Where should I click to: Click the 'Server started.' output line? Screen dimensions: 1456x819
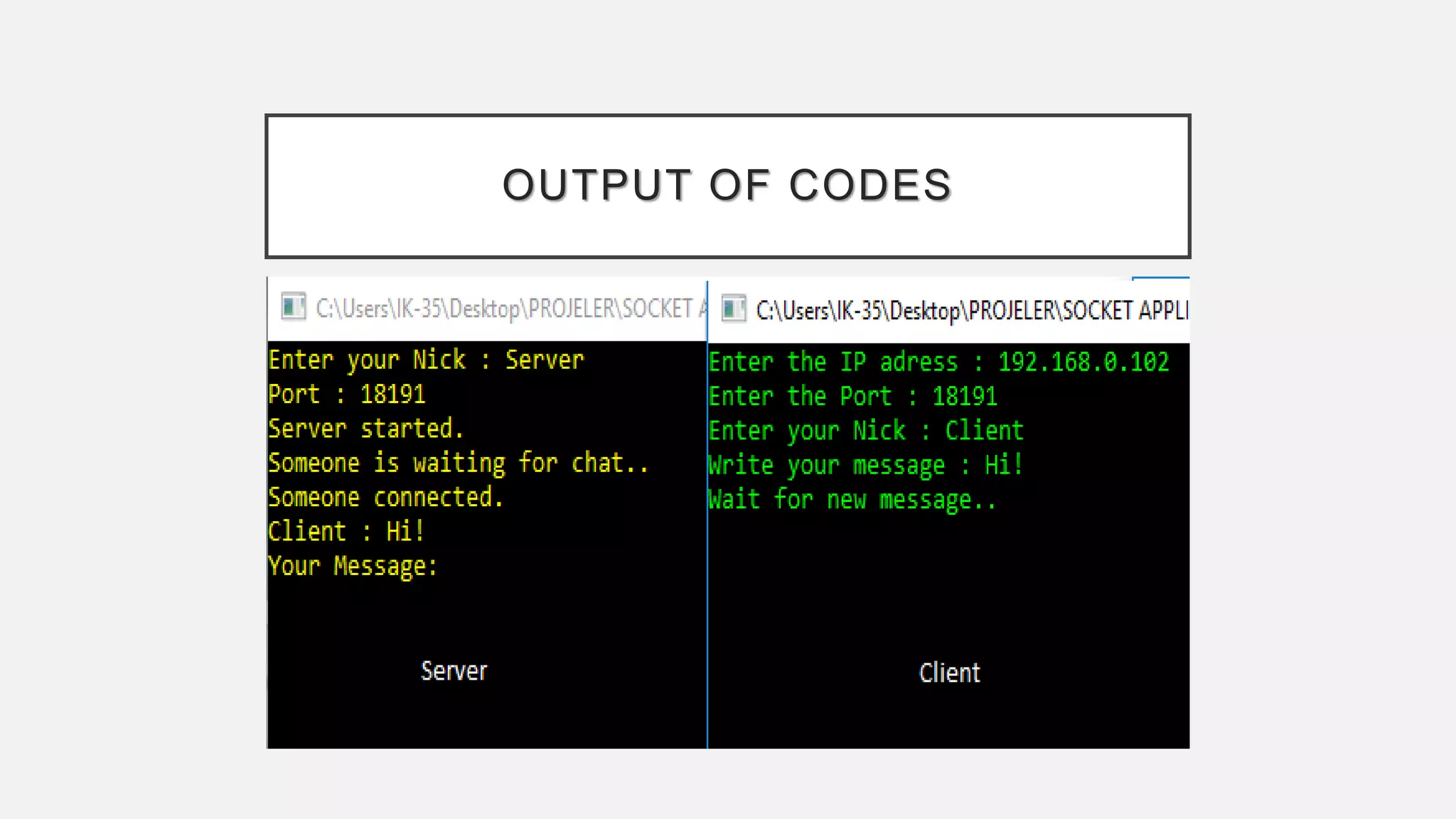(x=365, y=429)
